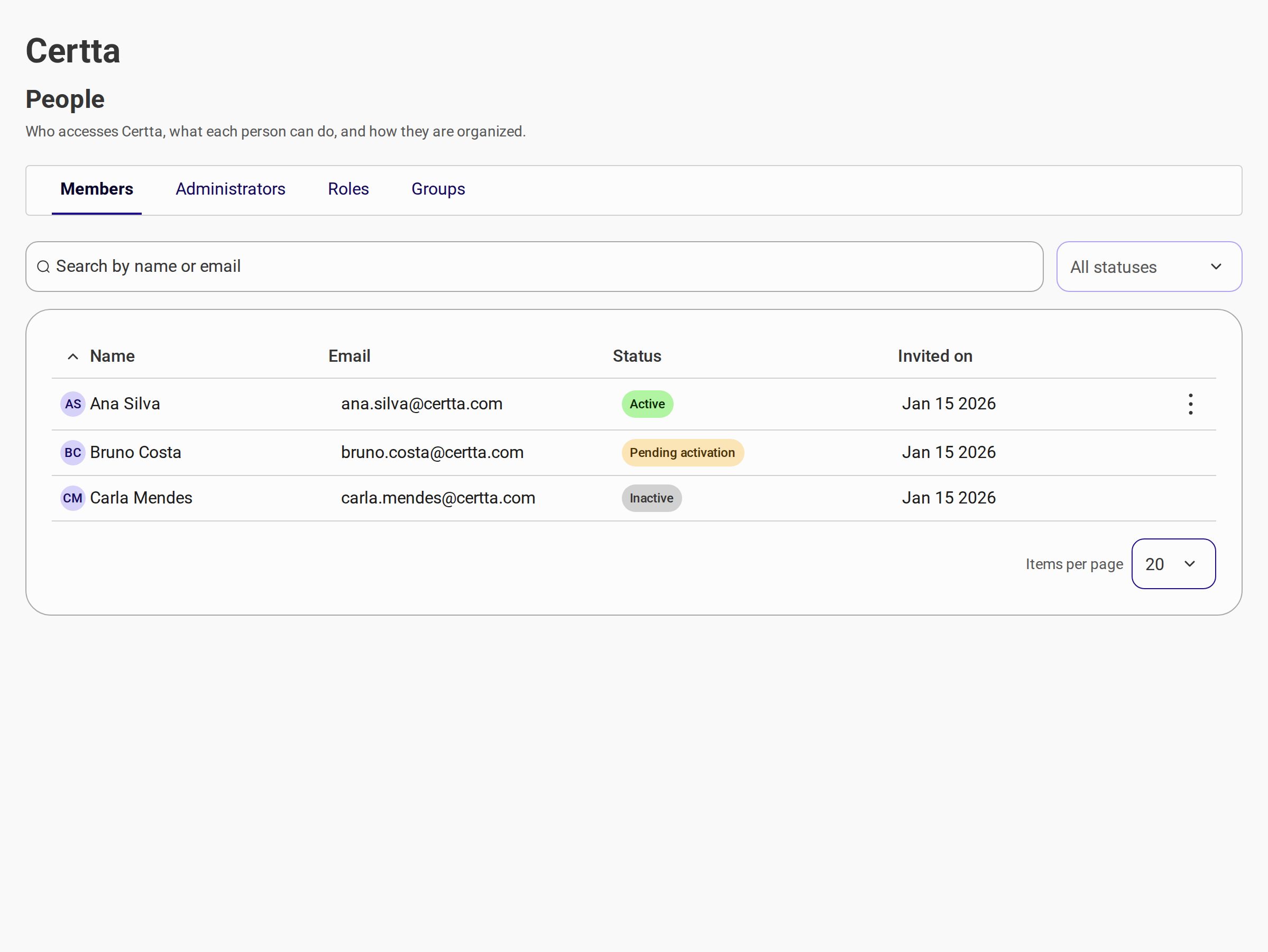Click Bruno Costa's Jan 15 2026 date
The height and width of the screenshot is (952, 1268).
949,453
